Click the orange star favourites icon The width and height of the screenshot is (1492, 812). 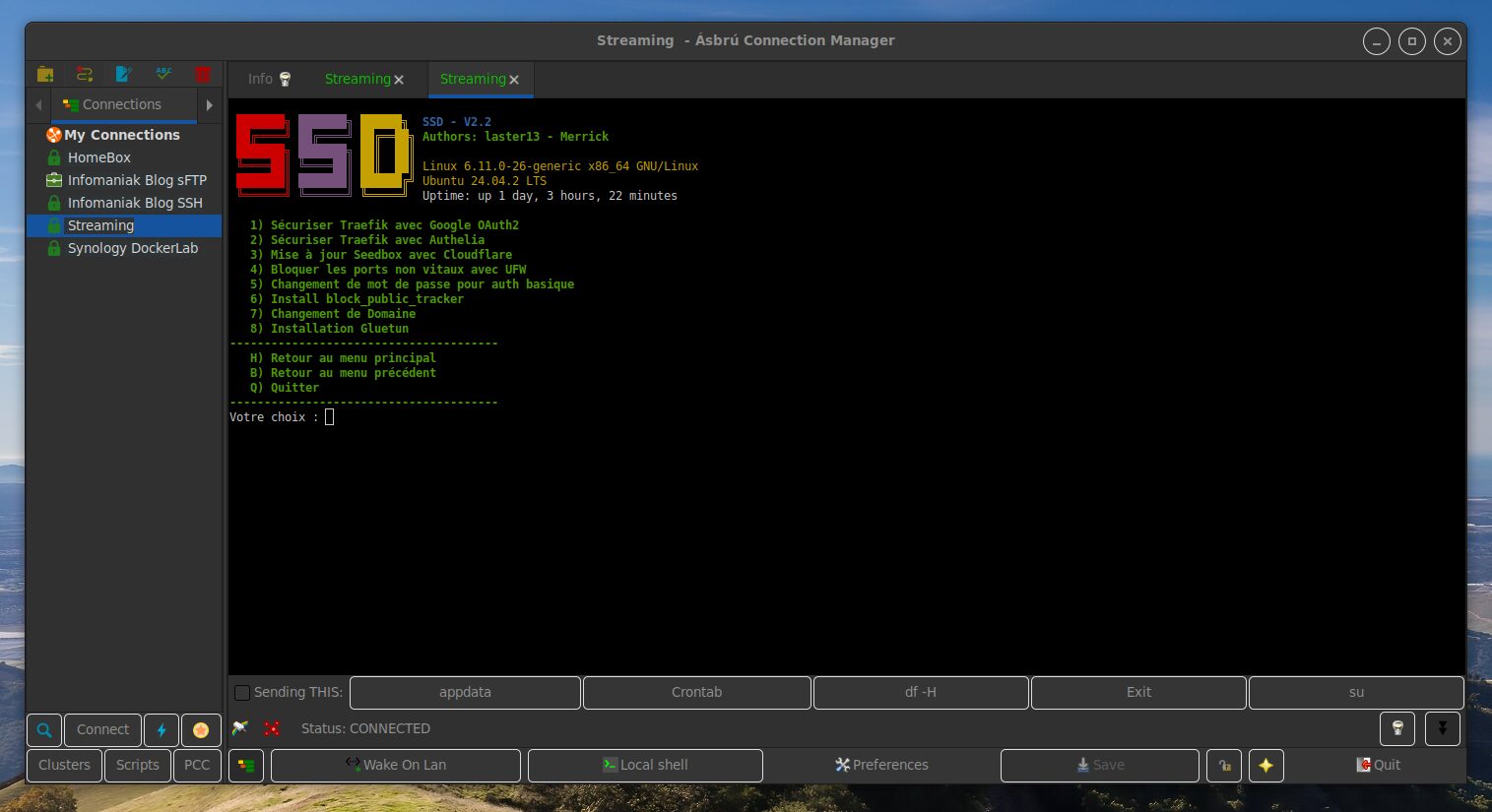point(201,730)
